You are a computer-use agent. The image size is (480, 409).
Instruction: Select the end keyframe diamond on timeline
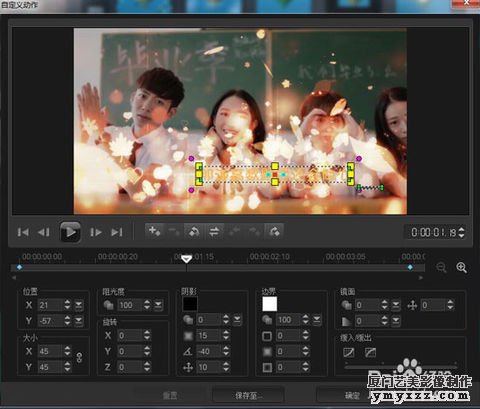point(410,267)
